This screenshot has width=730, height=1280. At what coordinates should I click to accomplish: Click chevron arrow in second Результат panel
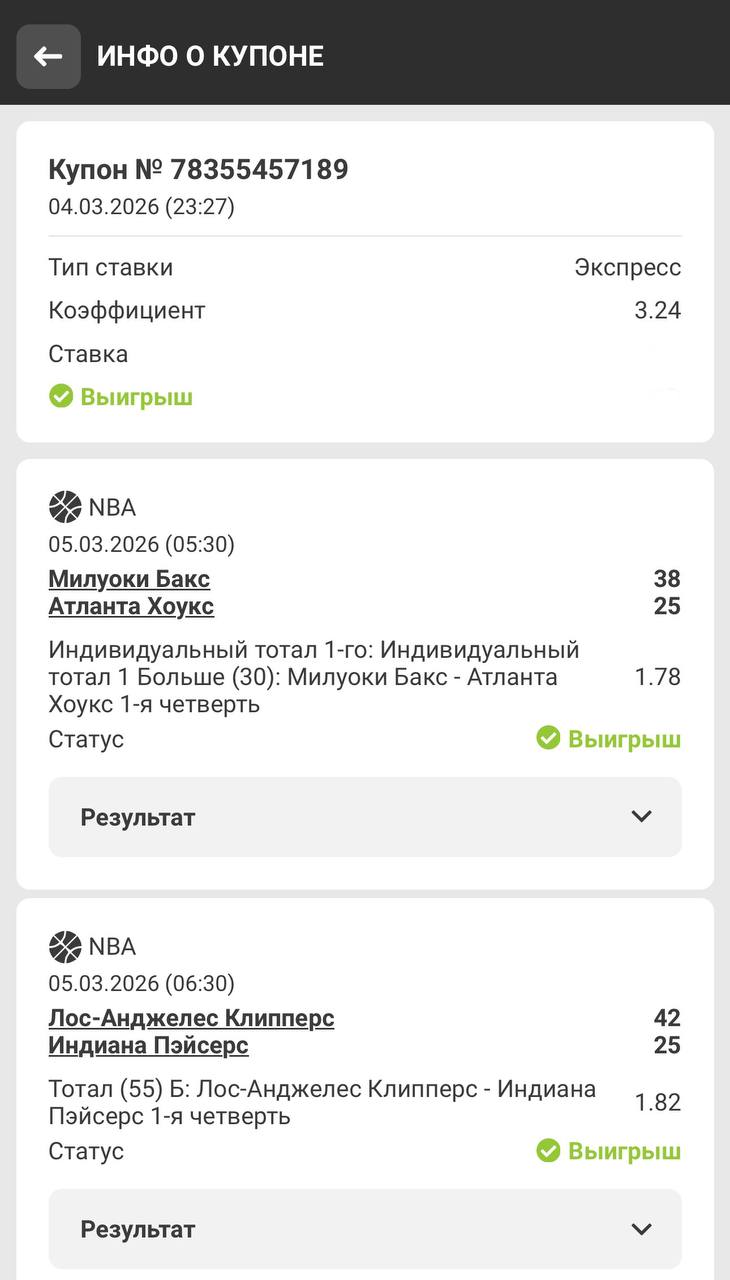[642, 1229]
